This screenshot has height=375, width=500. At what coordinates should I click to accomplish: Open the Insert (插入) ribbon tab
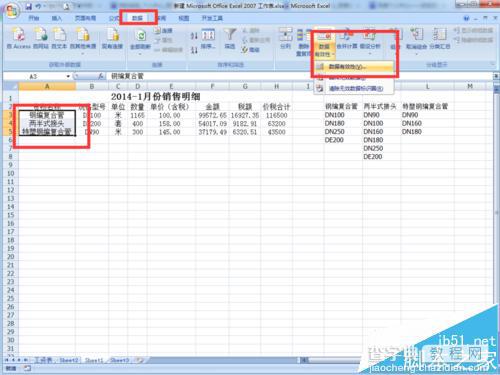(57, 18)
